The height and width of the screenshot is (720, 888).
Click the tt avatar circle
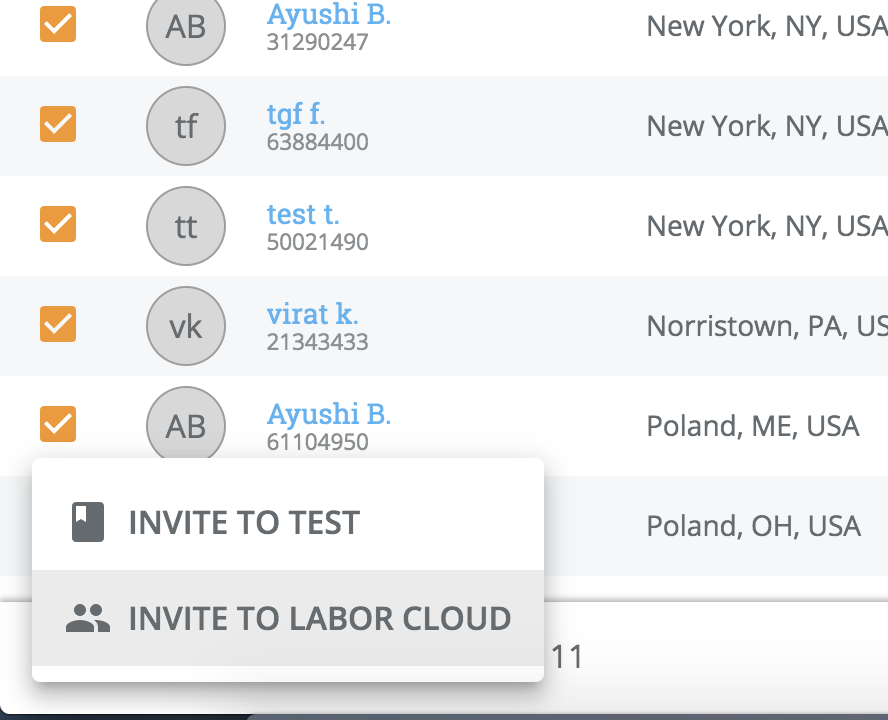click(186, 227)
